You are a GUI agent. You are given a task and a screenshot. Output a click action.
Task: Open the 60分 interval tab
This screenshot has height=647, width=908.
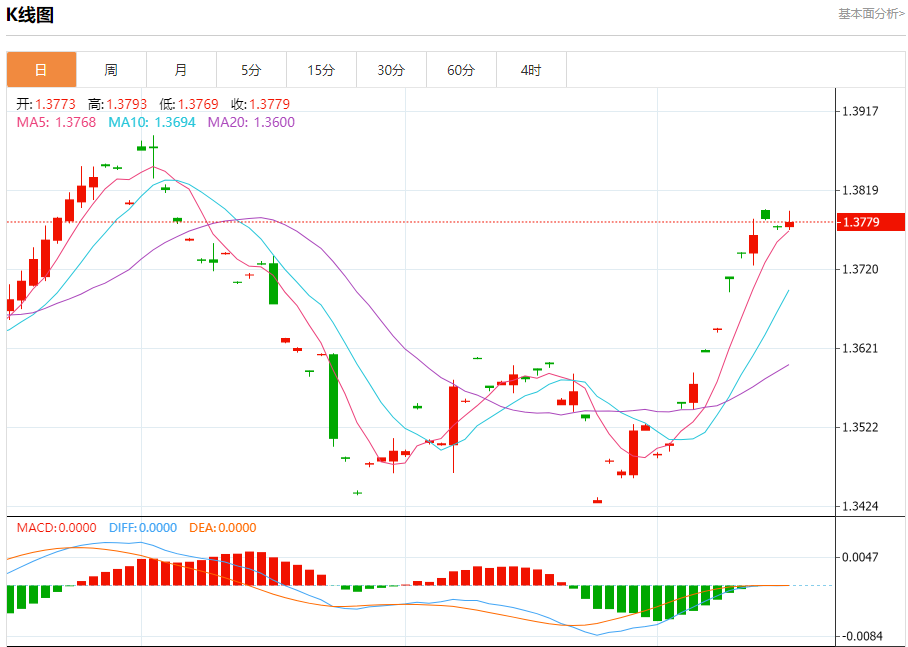[462, 70]
